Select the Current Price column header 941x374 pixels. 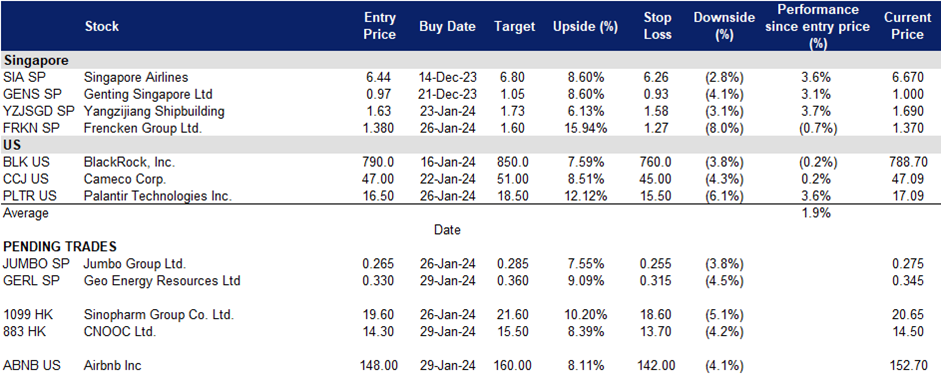[x=907, y=26]
